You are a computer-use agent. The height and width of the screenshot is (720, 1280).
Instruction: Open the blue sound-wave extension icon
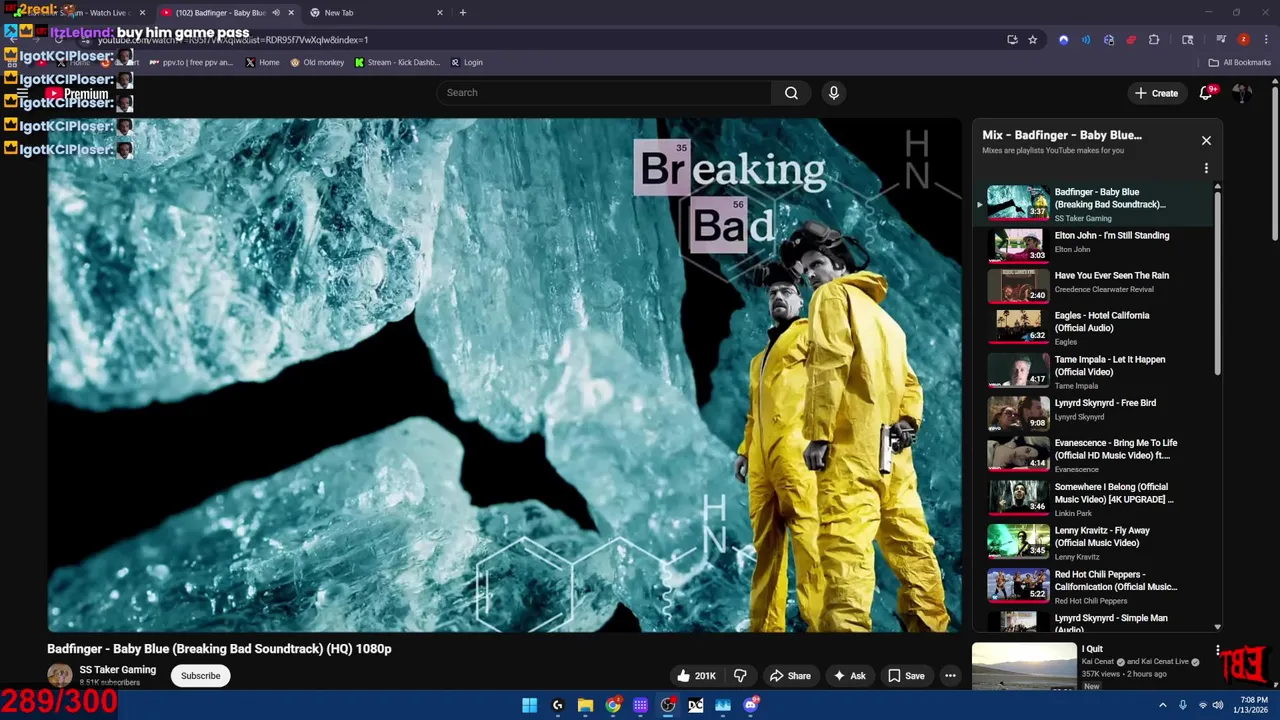(x=1086, y=40)
